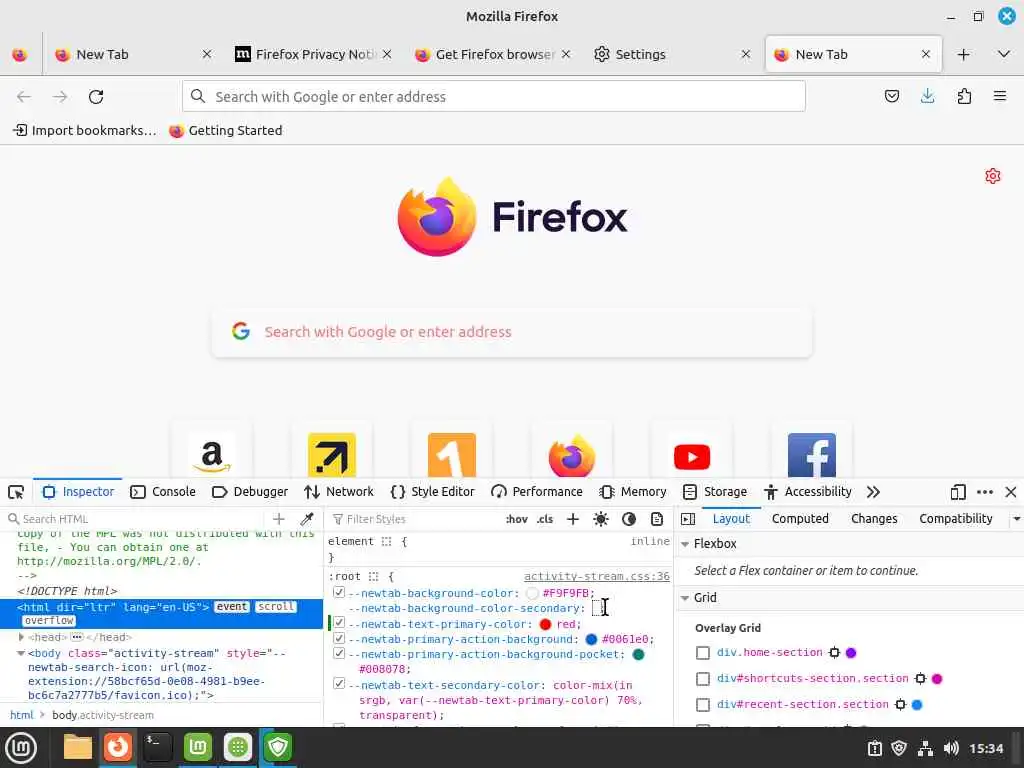This screenshot has width=1024, height=768.
Task: Highlight the div.home-section element target icon
Action: pyautogui.click(x=834, y=652)
